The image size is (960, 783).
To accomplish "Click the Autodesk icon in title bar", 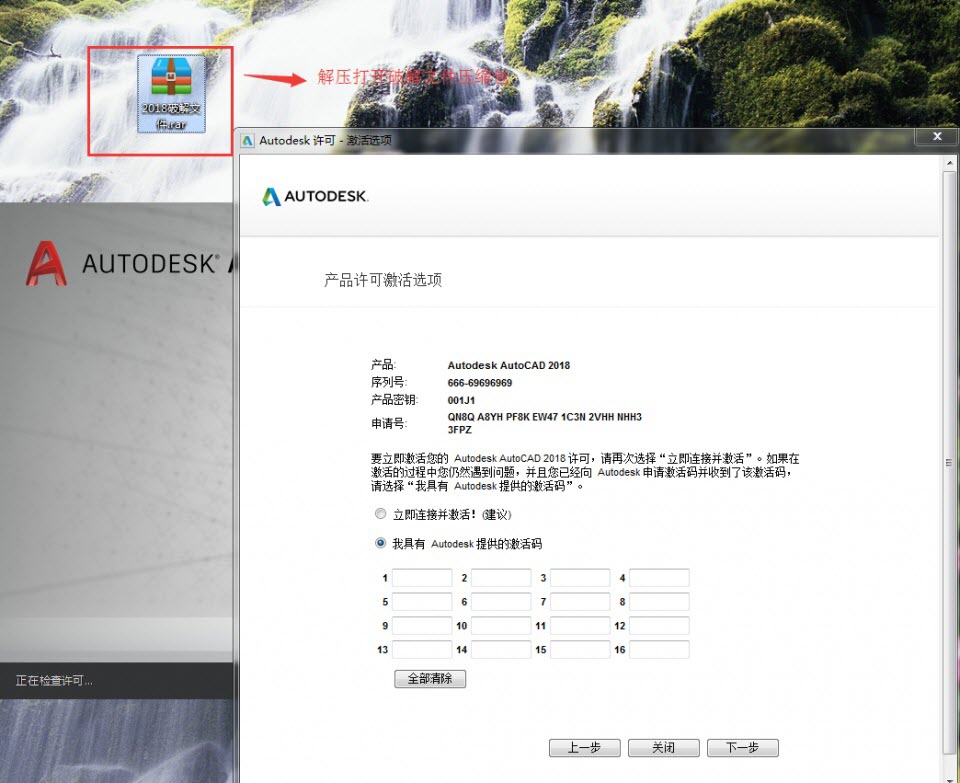I will 248,141.
